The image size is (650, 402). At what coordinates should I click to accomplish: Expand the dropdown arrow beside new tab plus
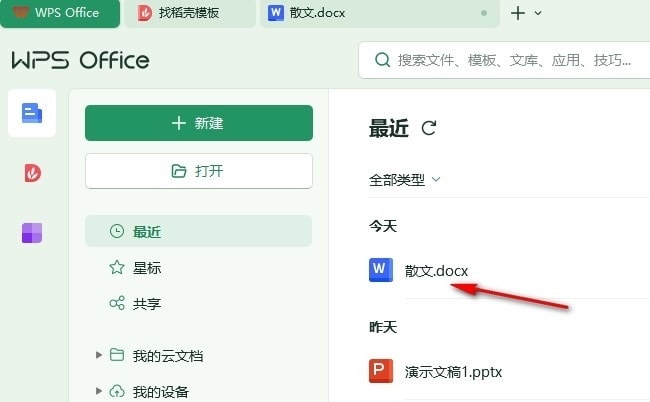(x=538, y=13)
